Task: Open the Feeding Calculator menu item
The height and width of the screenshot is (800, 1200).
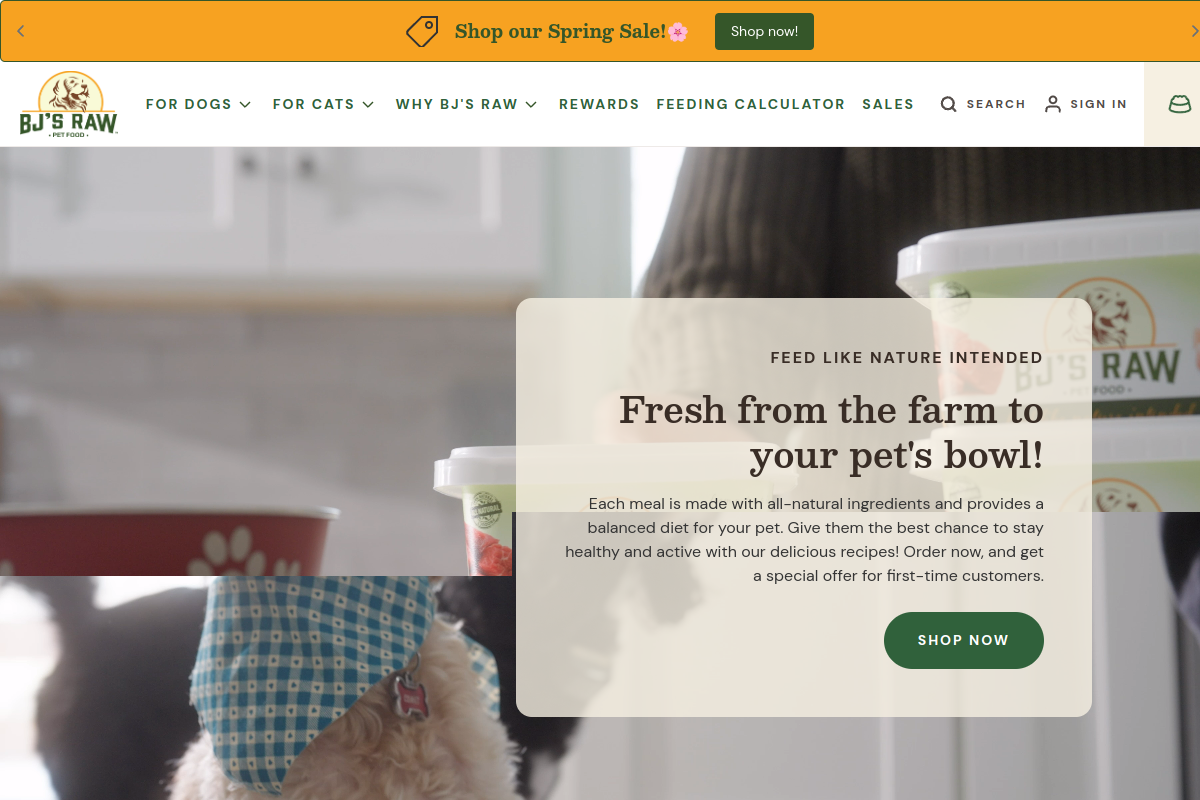Action: (751, 104)
